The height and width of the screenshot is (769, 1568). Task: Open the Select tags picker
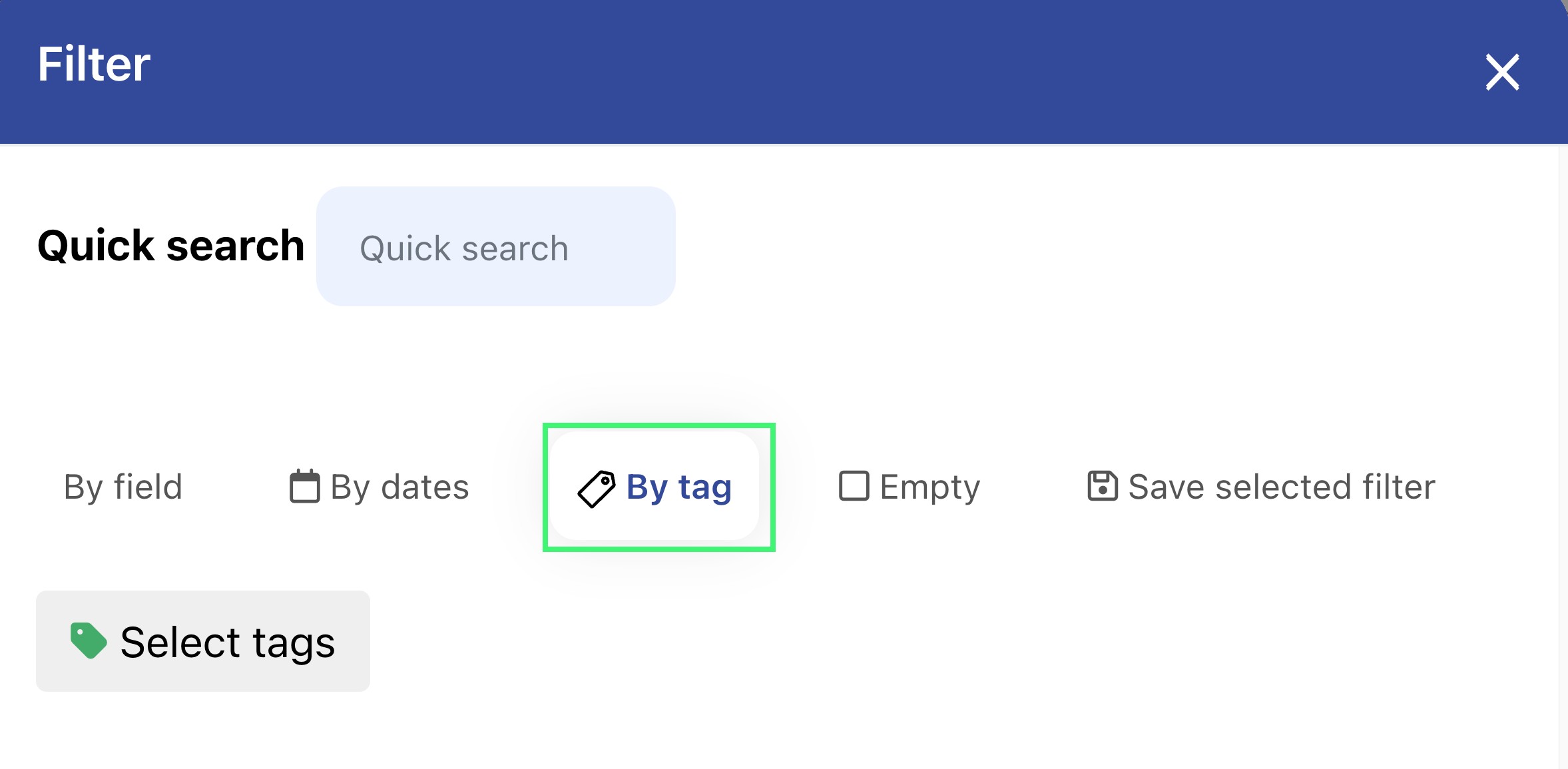[x=203, y=641]
